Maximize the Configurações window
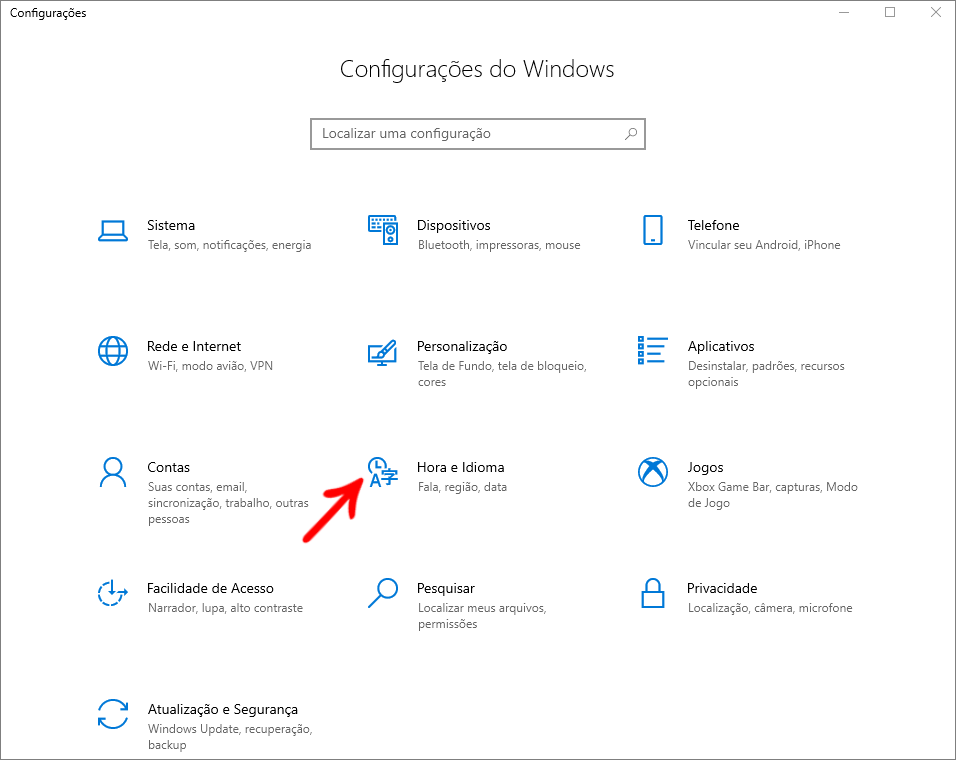The height and width of the screenshot is (760, 956). (890, 12)
